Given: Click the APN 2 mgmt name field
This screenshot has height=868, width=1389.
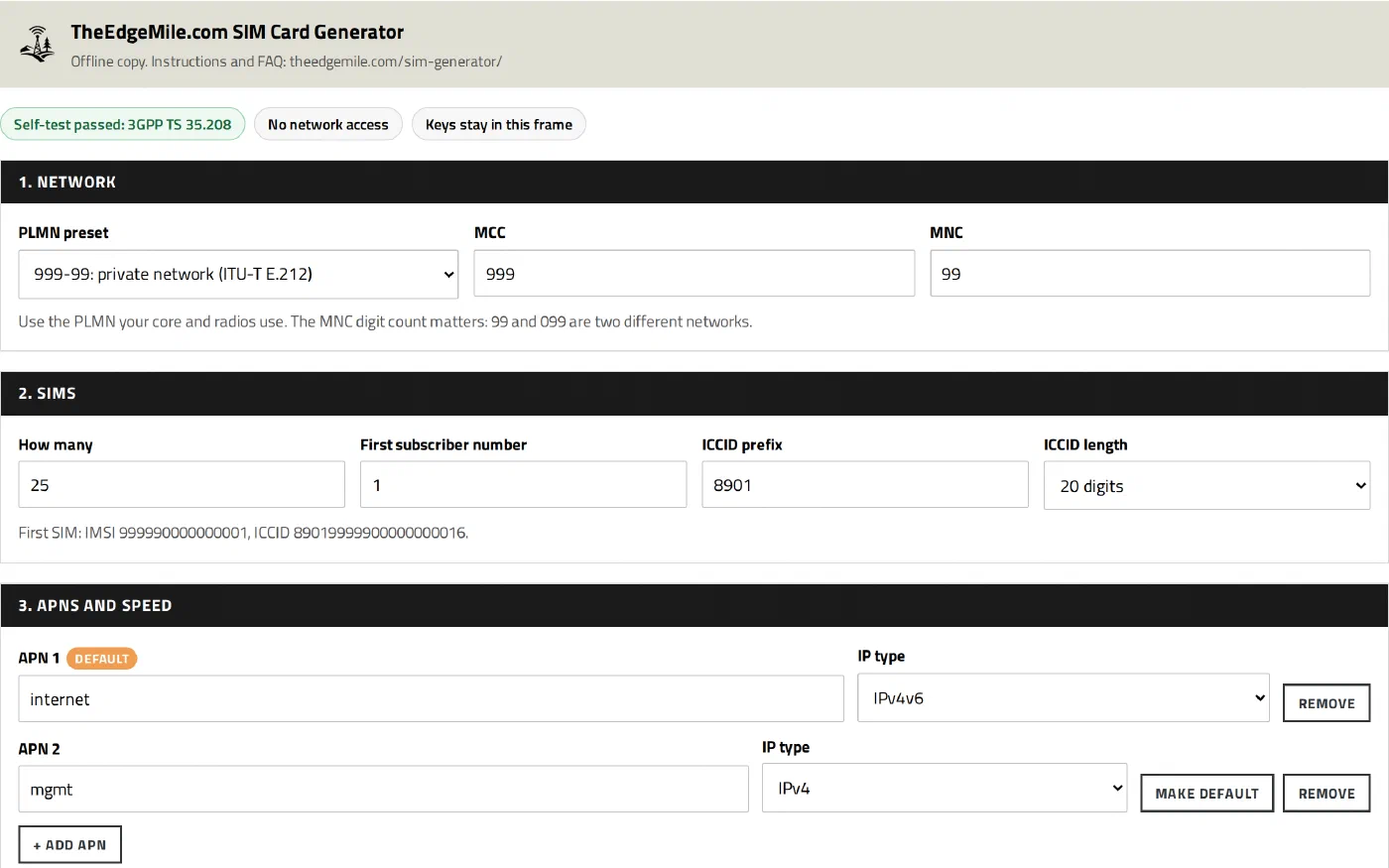Looking at the screenshot, I should (383, 789).
